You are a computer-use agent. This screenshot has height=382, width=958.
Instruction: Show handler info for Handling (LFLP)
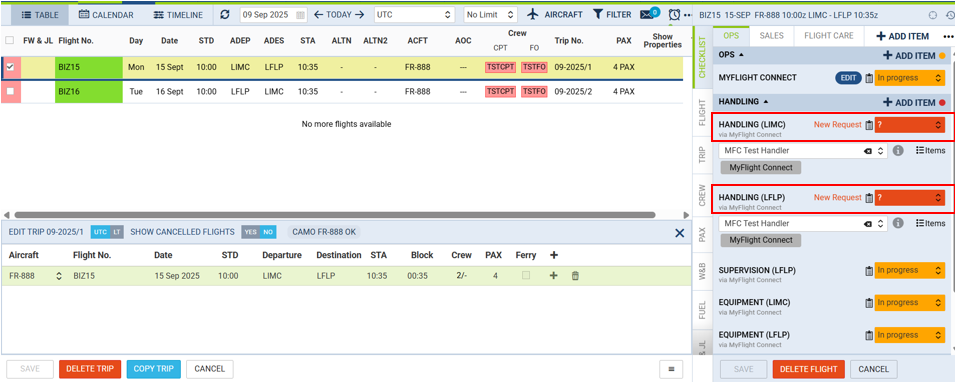(898, 223)
